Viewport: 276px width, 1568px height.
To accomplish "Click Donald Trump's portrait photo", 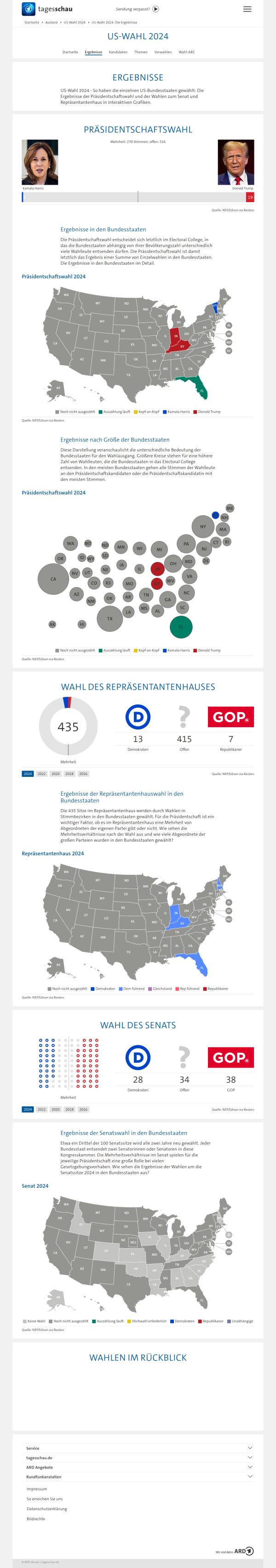I will (236, 162).
